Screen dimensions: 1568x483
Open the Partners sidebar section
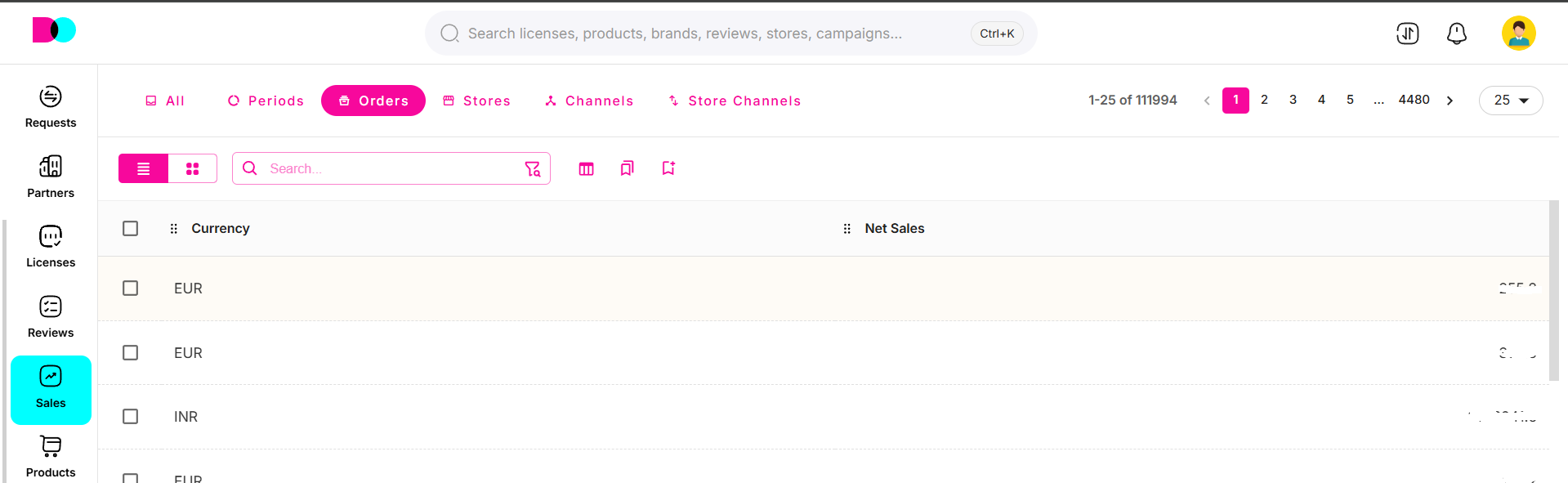coord(51,177)
